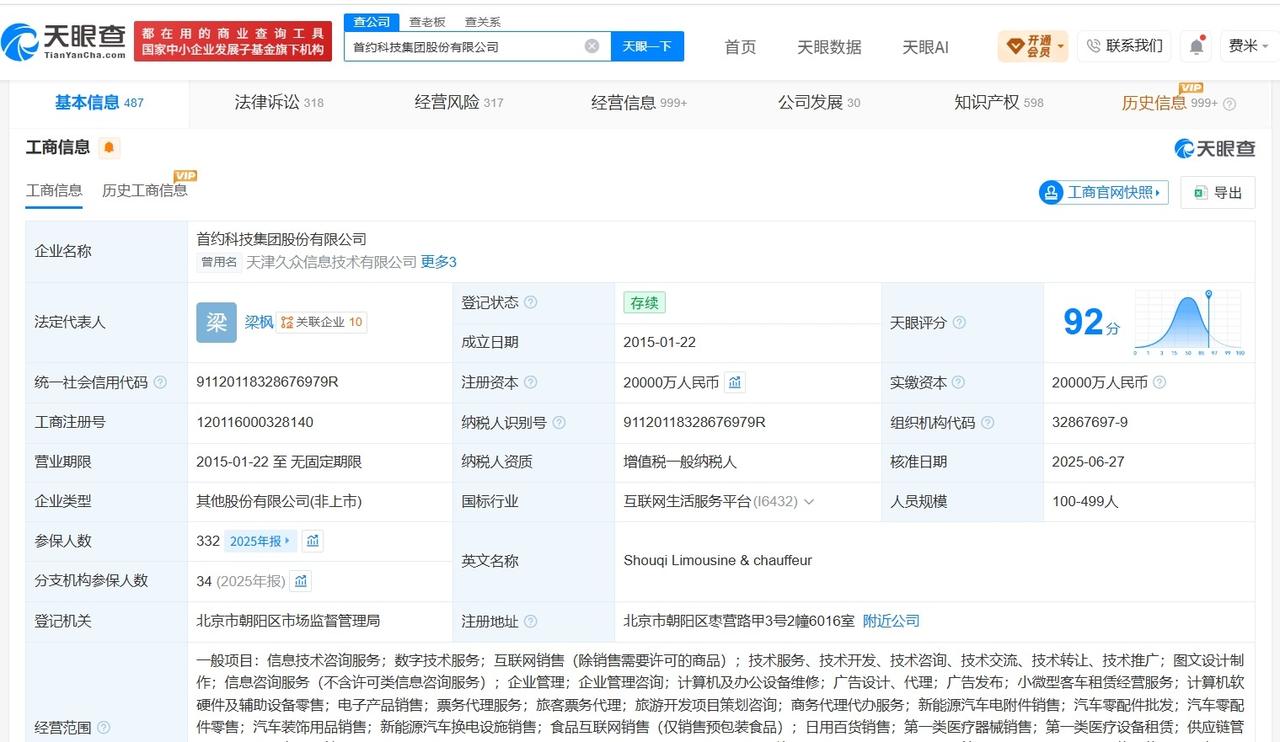Click help icon next to 统一社会信用代码
This screenshot has height=742, width=1280.
[x=160, y=382]
